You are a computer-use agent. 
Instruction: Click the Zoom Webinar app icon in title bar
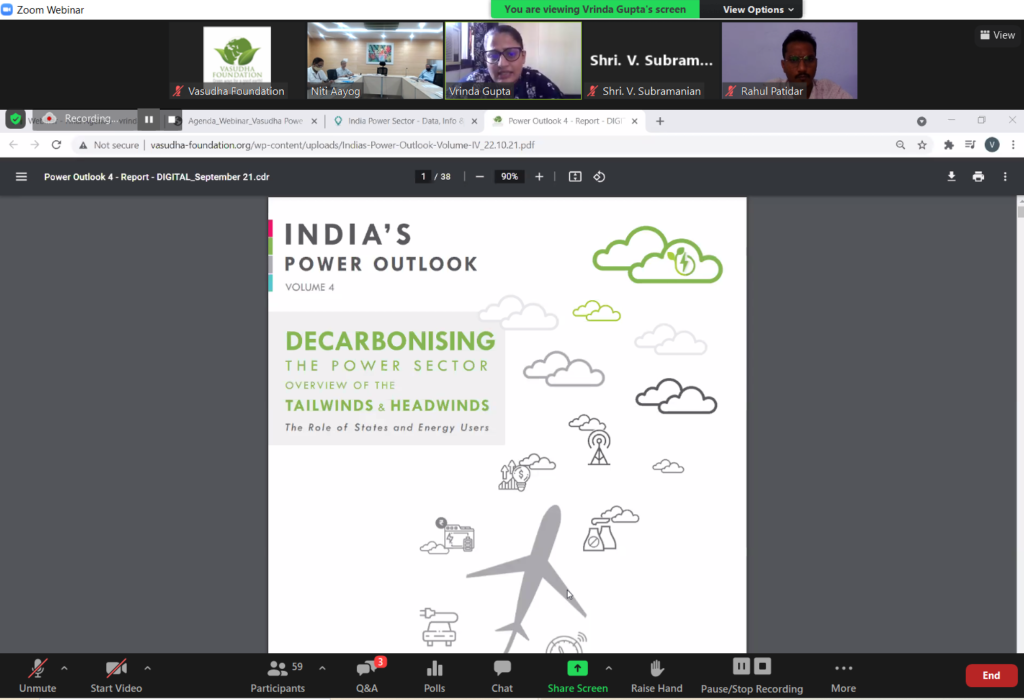(7, 9)
